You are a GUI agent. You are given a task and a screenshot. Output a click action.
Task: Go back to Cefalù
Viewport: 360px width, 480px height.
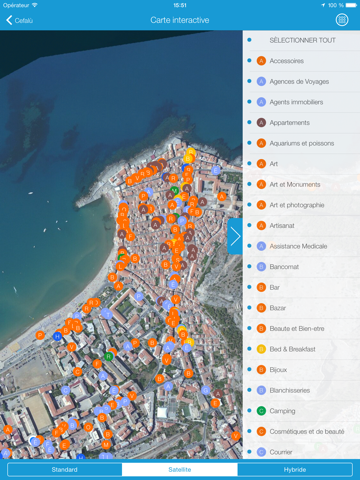click(x=20, y=20)
